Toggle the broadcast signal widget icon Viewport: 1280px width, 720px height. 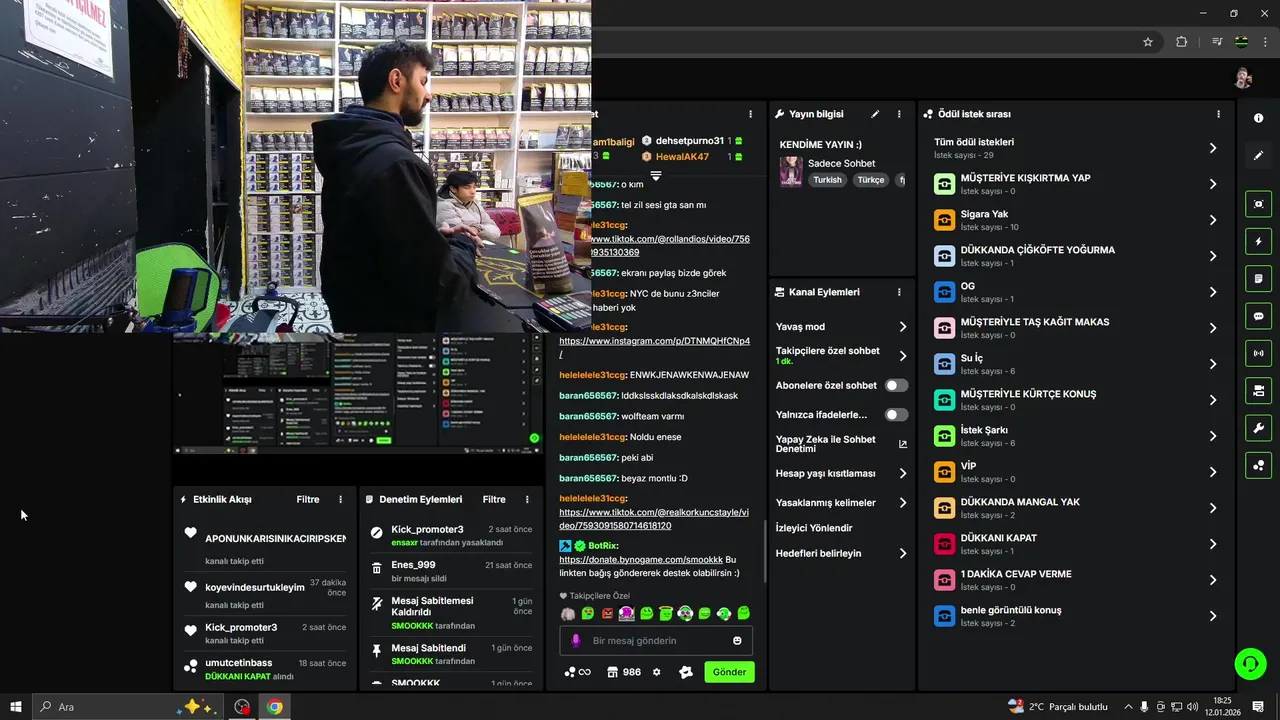click(1258, 353)
